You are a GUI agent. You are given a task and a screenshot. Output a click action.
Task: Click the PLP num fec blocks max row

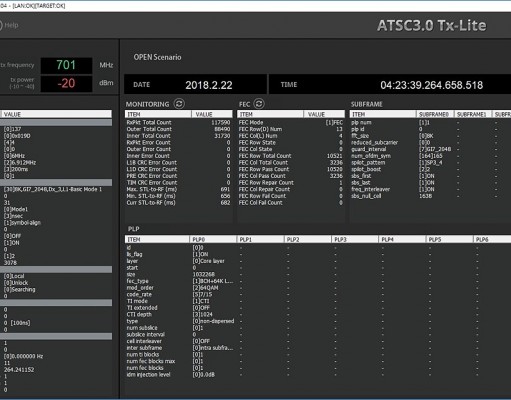[x=318, y=361]
